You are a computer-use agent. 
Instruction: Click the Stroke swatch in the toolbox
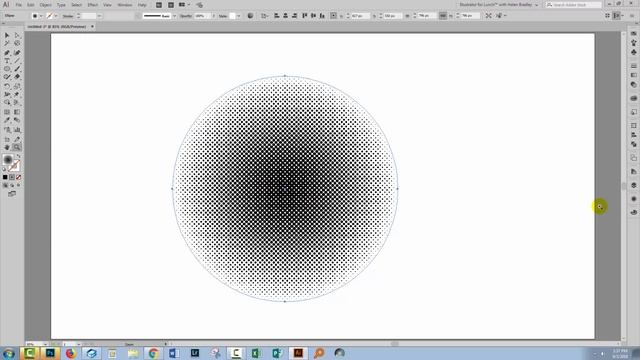pyautogui.click(x=14, y=166)
